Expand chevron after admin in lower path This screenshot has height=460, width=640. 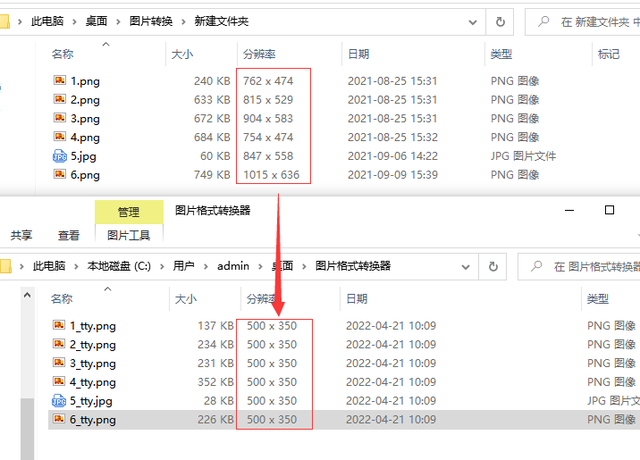point(260,267)
